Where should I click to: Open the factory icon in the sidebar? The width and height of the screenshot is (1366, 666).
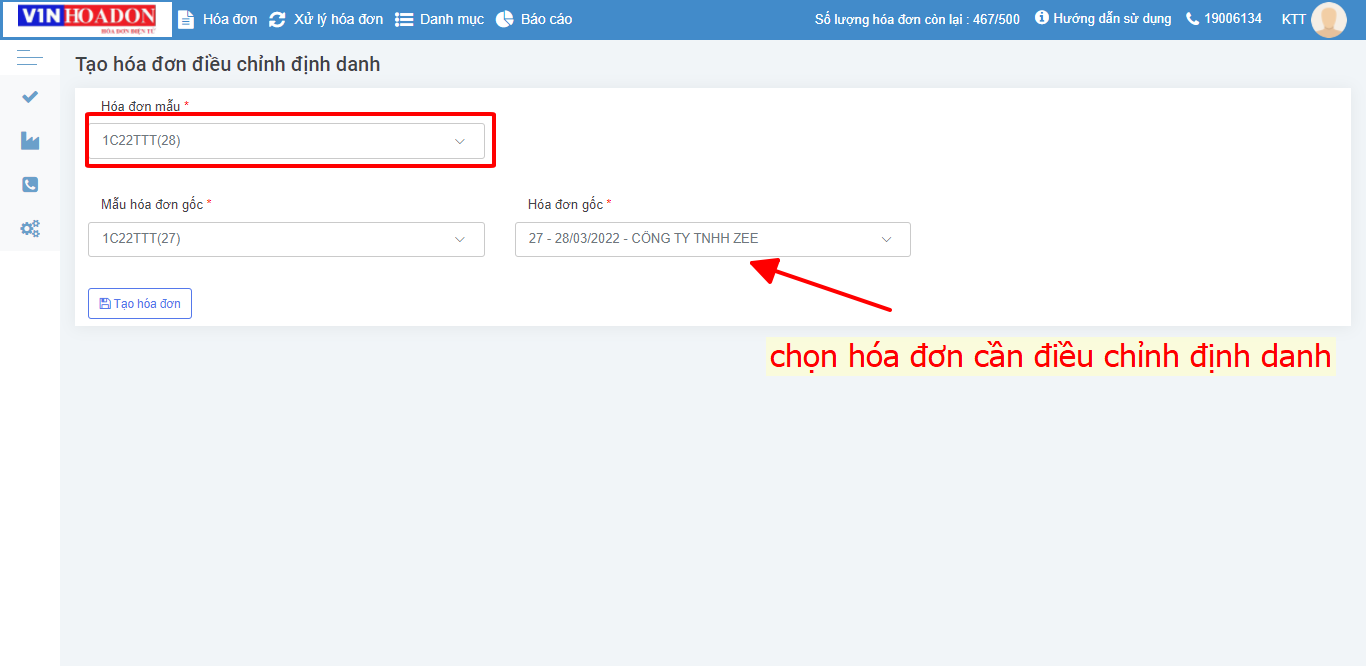point(29,140)
